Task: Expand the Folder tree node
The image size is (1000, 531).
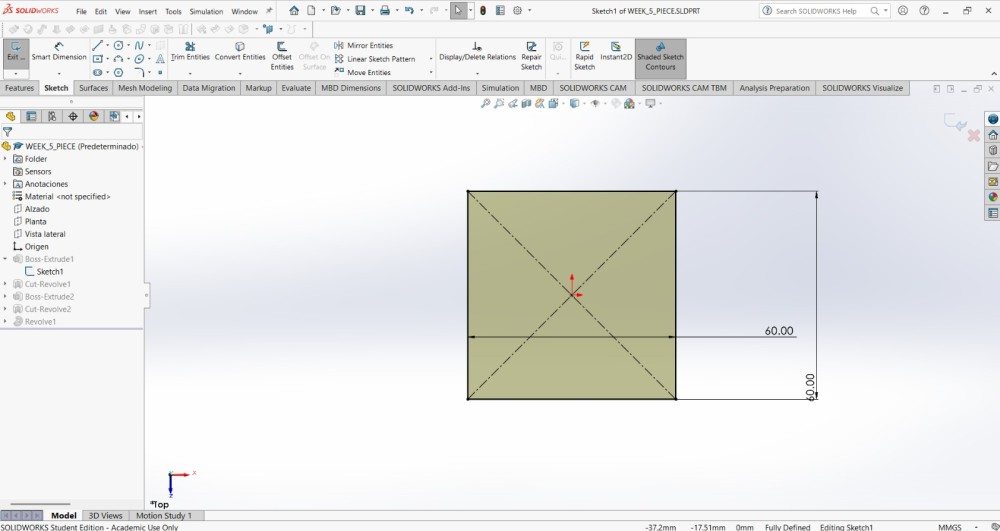Action: tap(5, 159)
